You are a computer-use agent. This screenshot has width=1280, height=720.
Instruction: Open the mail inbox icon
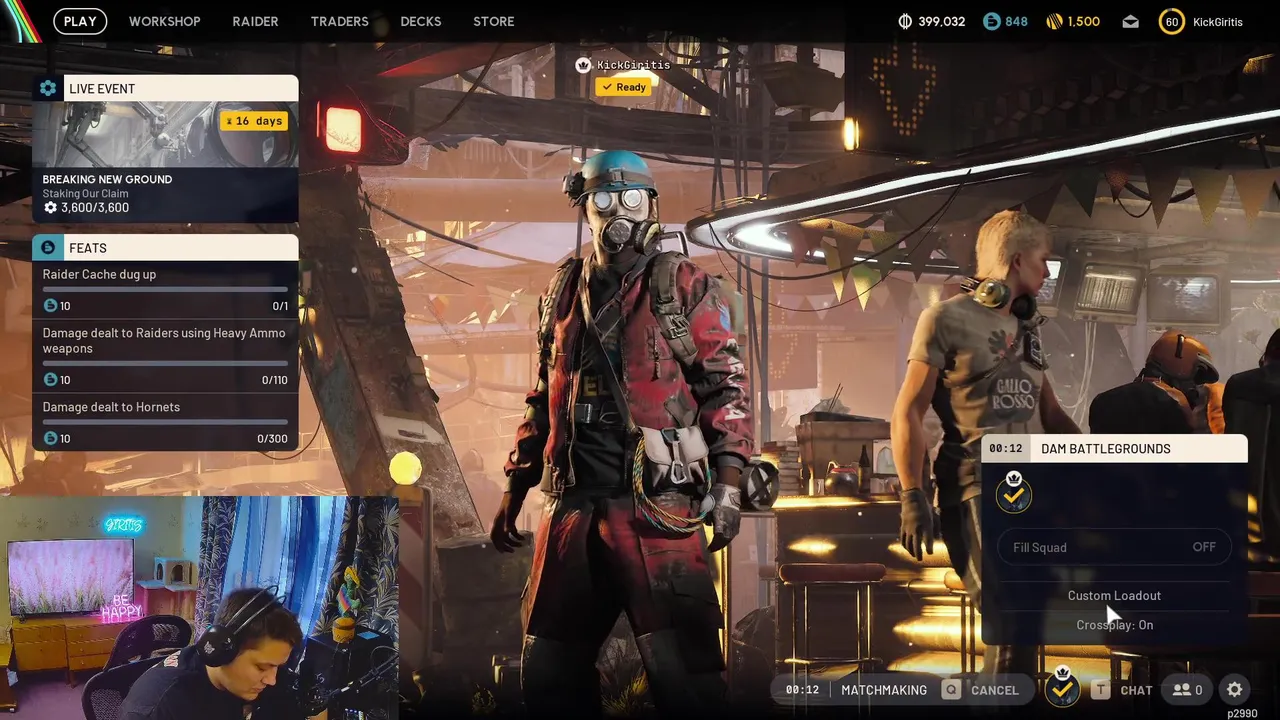(x=1130, y=21)
